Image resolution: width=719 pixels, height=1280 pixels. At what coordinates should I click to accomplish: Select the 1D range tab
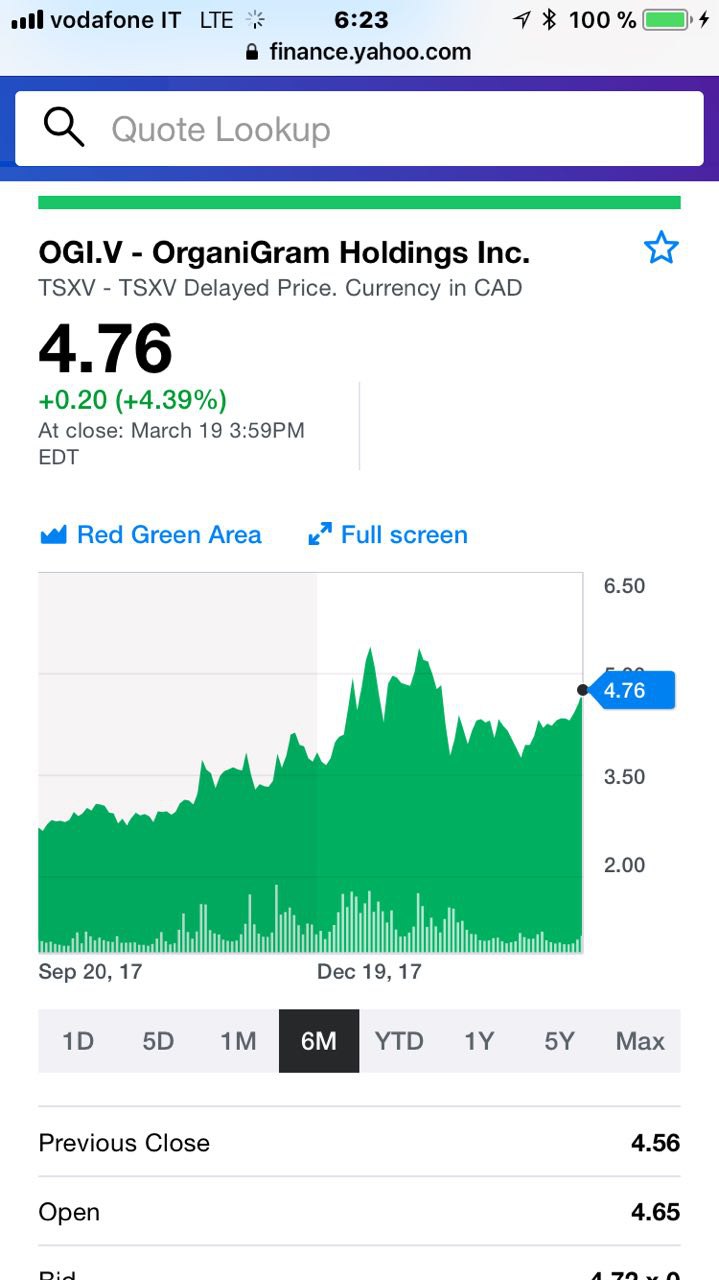(x=78, y=1041)
